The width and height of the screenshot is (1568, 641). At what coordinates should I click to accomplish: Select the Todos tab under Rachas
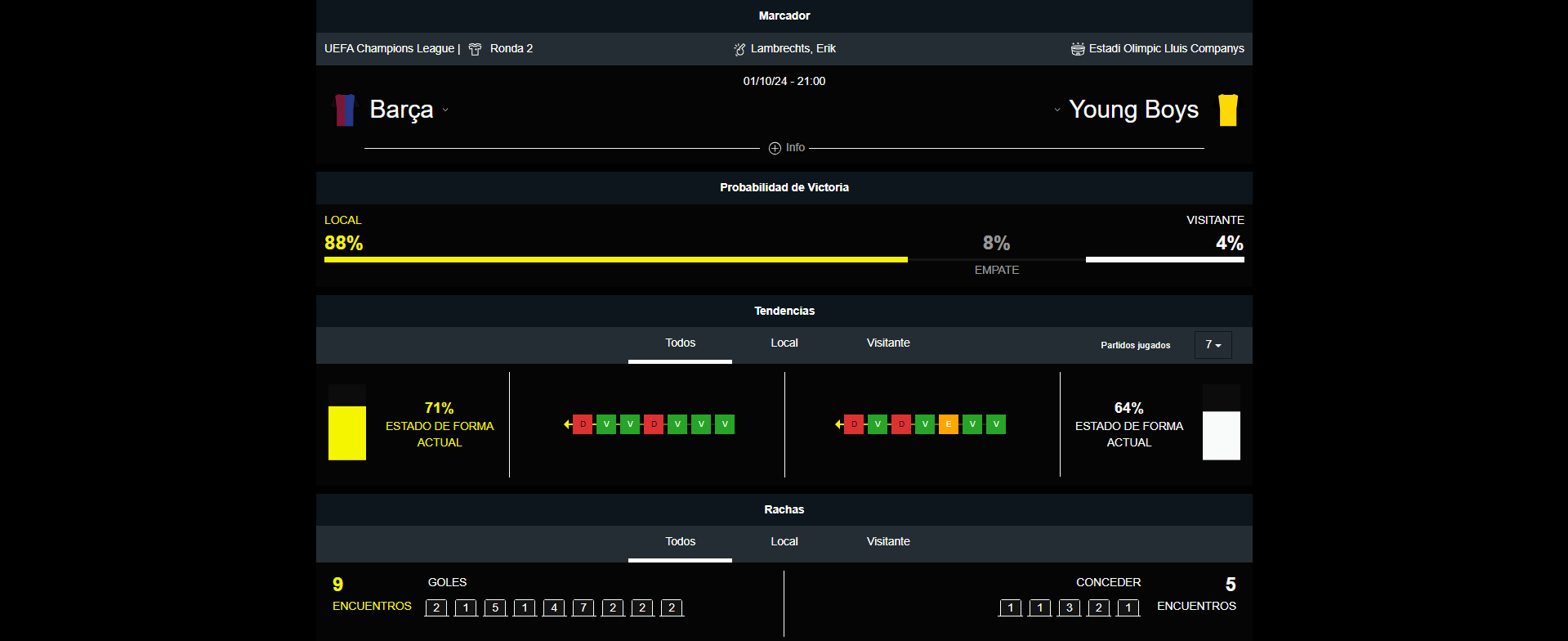[x=680, y=542]
